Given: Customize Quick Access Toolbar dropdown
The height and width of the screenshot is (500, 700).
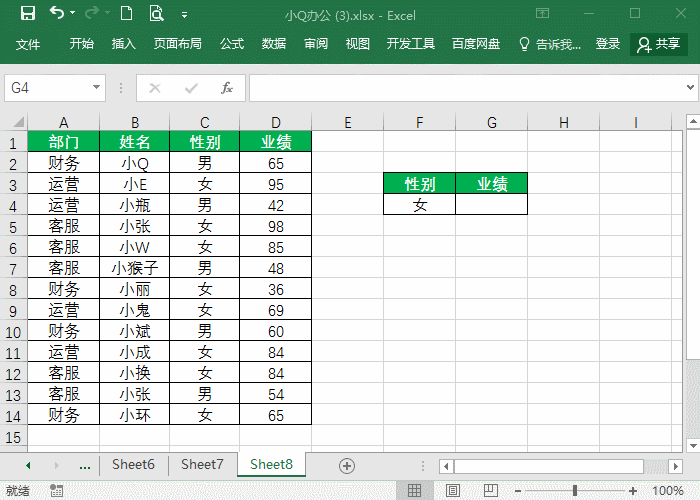Looking at the screenshot, I should pos(184,15).
